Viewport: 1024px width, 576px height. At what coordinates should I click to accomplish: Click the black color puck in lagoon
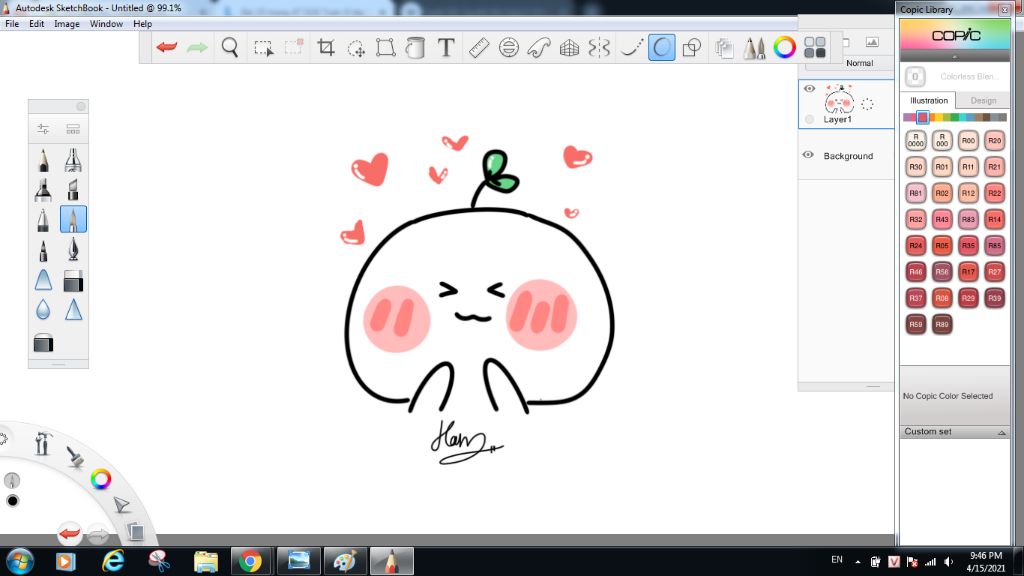[12, 501]
